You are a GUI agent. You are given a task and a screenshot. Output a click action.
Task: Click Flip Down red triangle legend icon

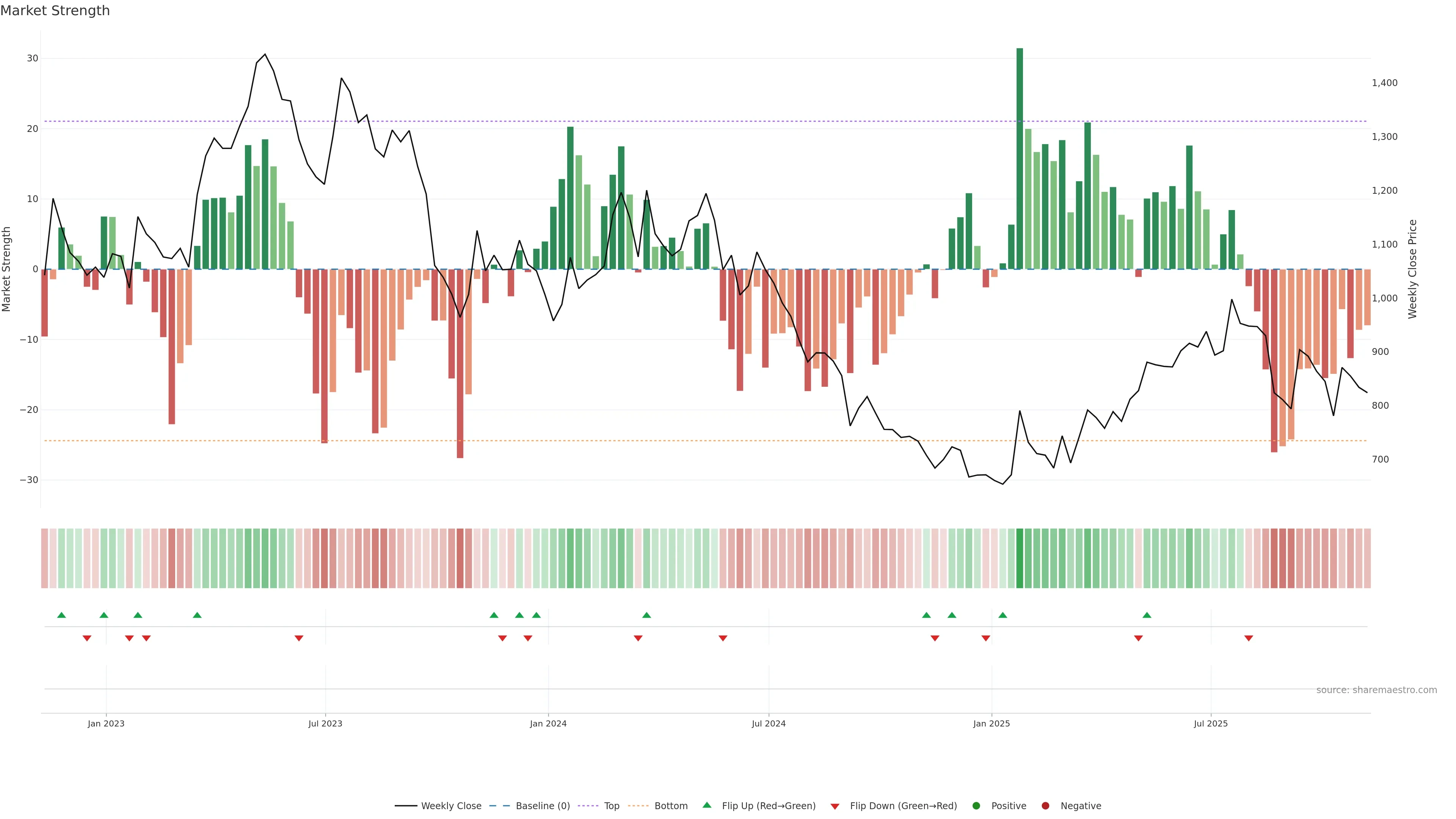click(x=835, y=806)
